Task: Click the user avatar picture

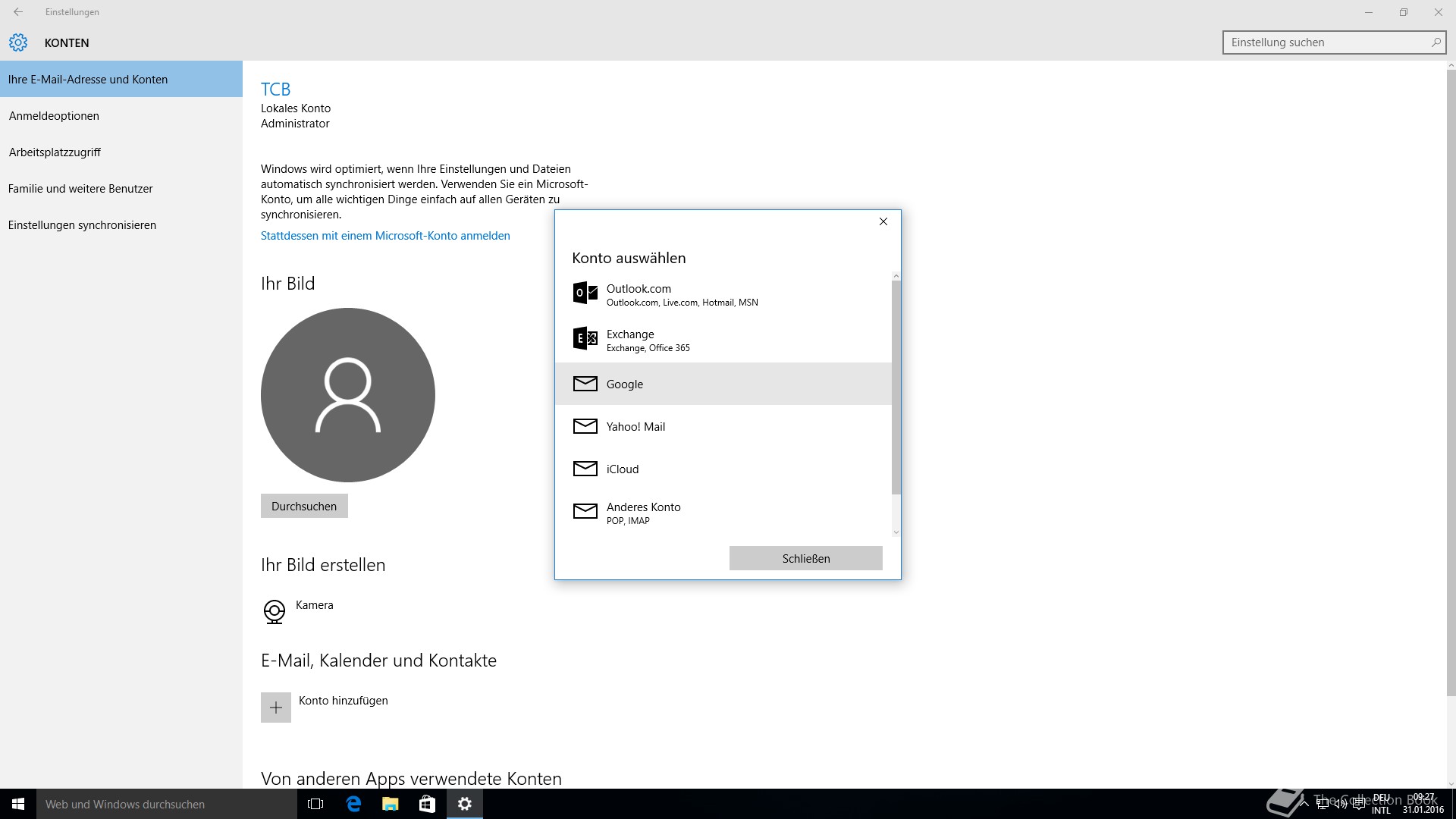Action: [348, 395]
